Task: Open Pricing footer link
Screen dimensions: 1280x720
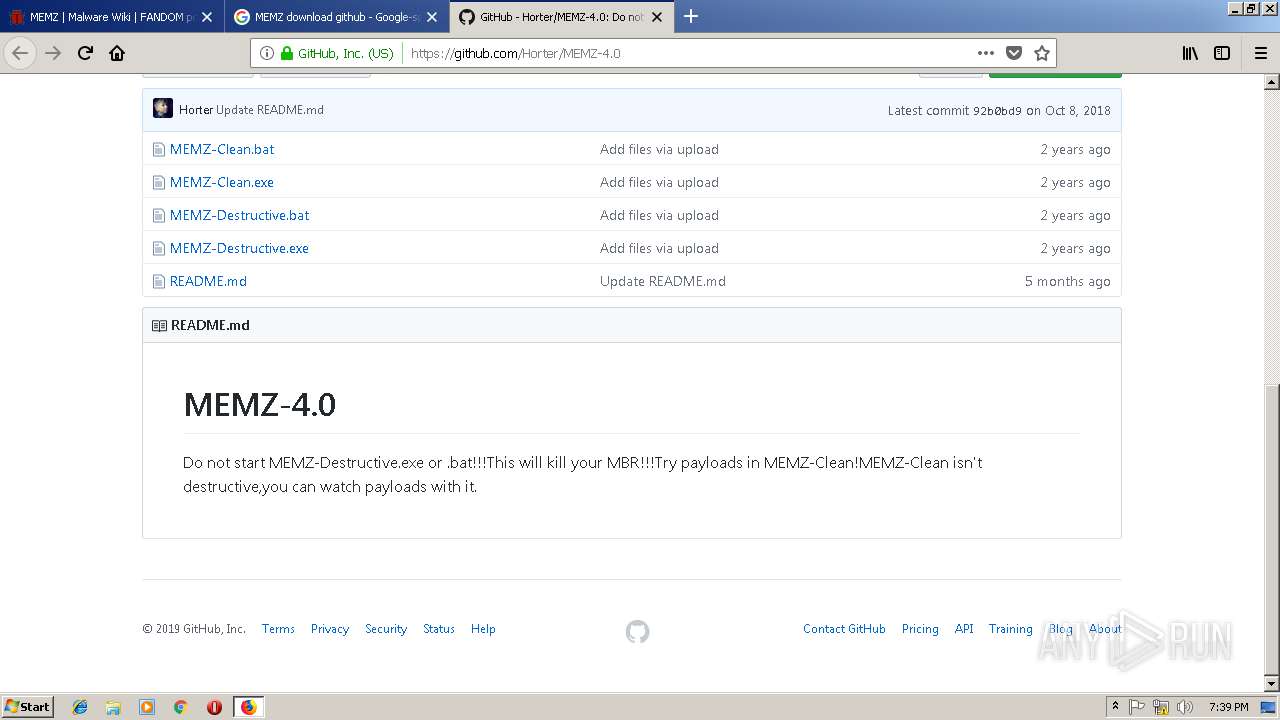Action: (x=920, y=629)
